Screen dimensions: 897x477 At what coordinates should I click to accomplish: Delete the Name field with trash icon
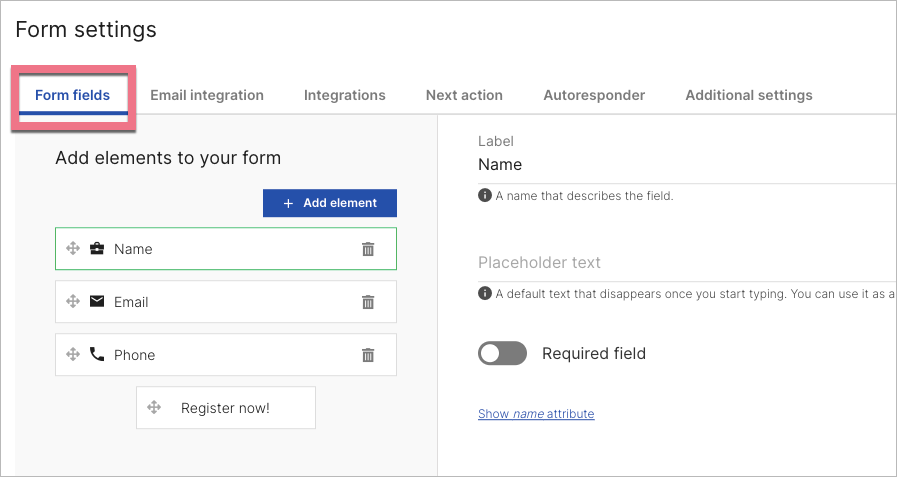pos(368,249)
